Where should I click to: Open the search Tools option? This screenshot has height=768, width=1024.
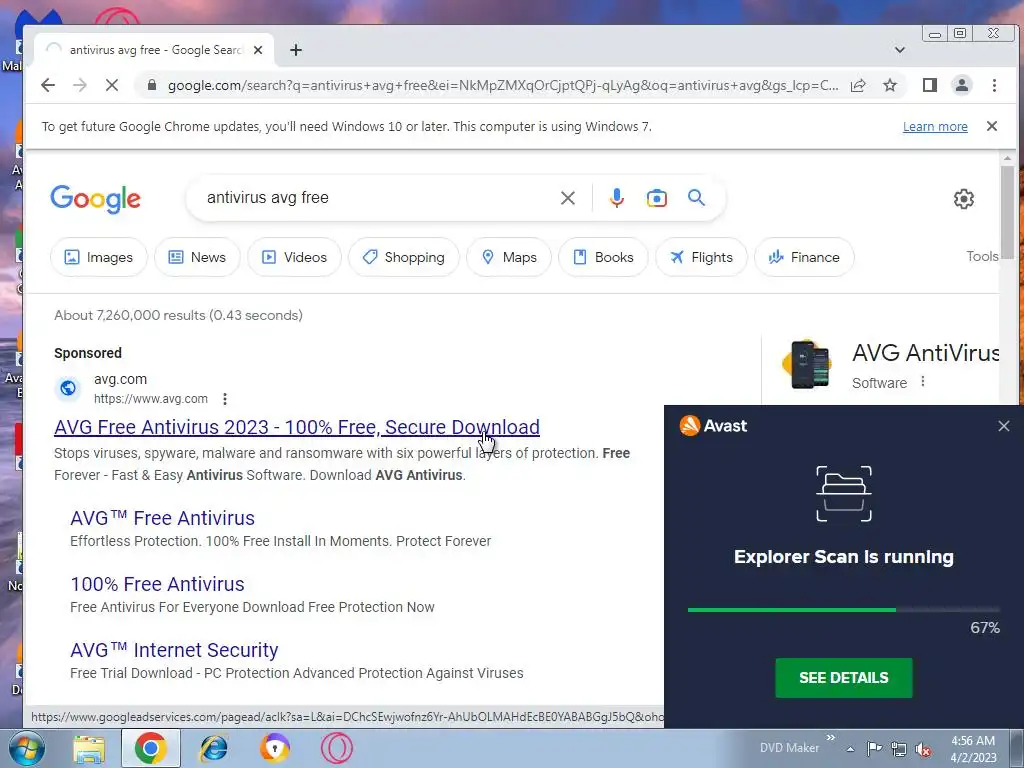(x=982, y=257)
